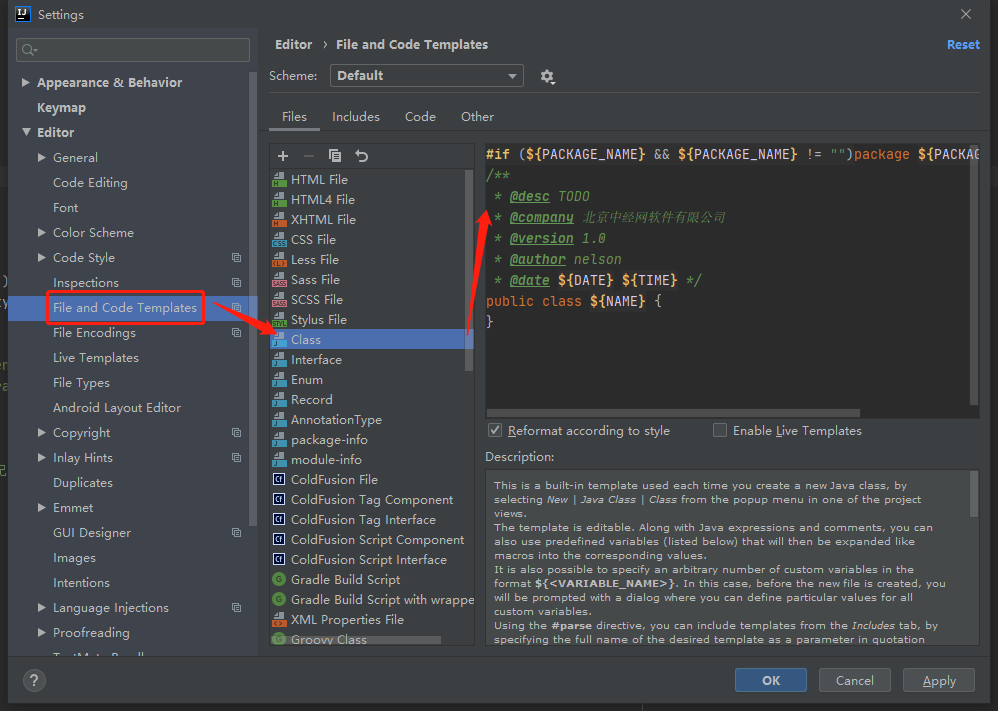This screenshot has width=998, height=711.
Task: Select the XHTML File template icon
Action: pos(279,220)
